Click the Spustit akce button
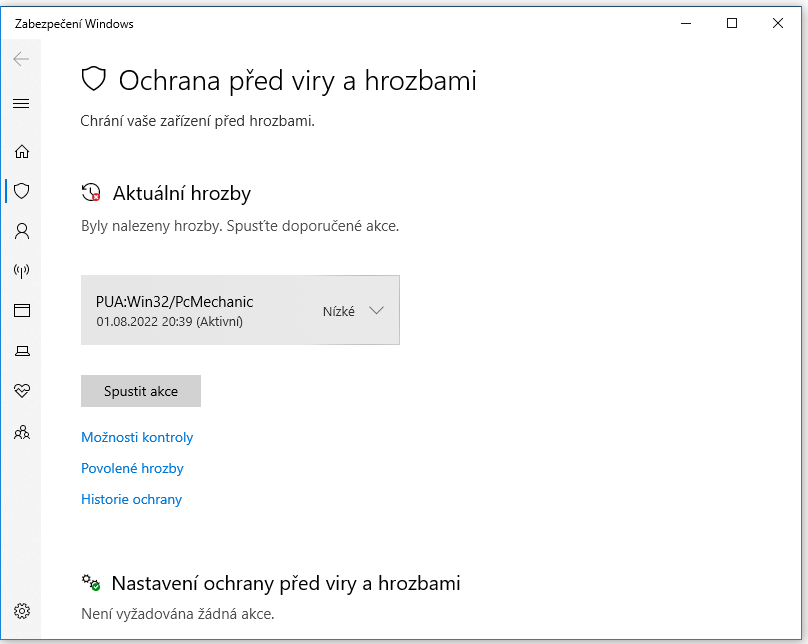 (x=141, y=391)
